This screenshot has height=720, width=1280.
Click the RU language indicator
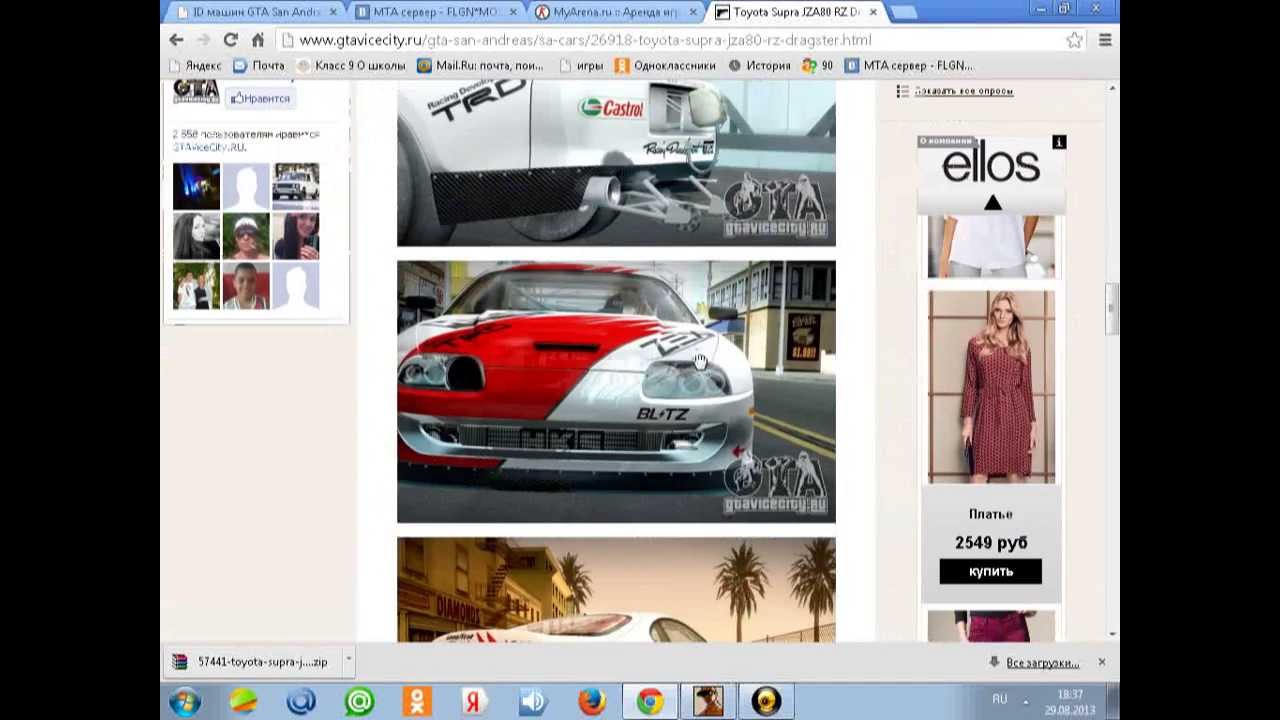coord(999,699)
